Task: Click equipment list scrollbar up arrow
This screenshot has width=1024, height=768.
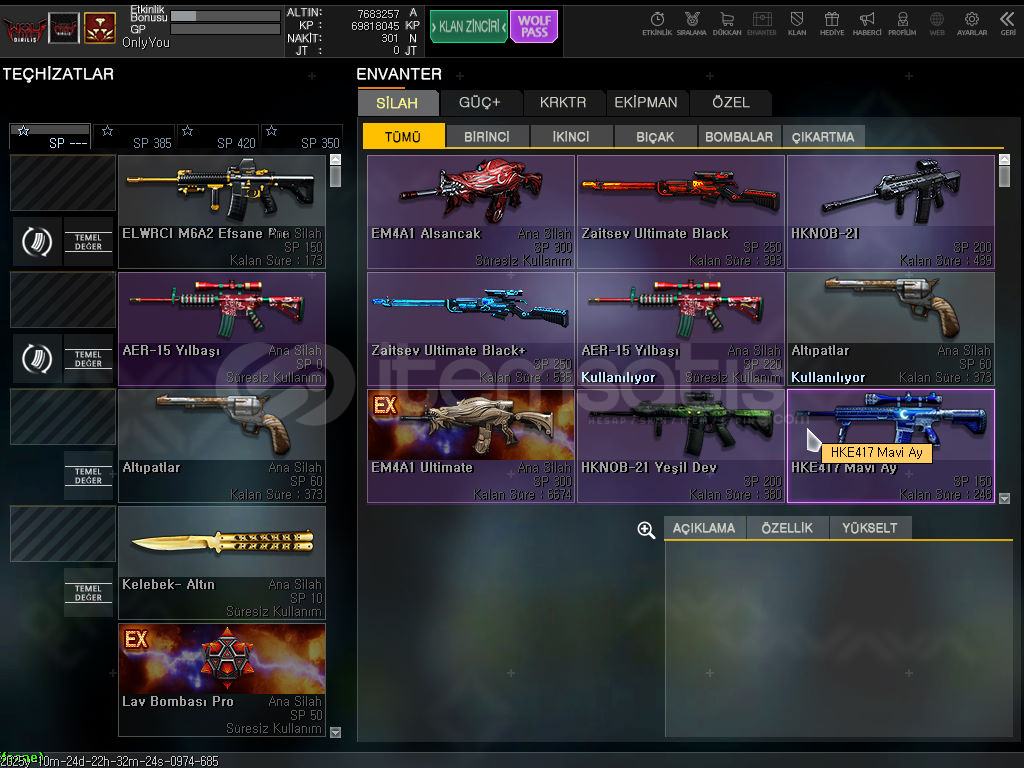Action: (x=336, y=159)
